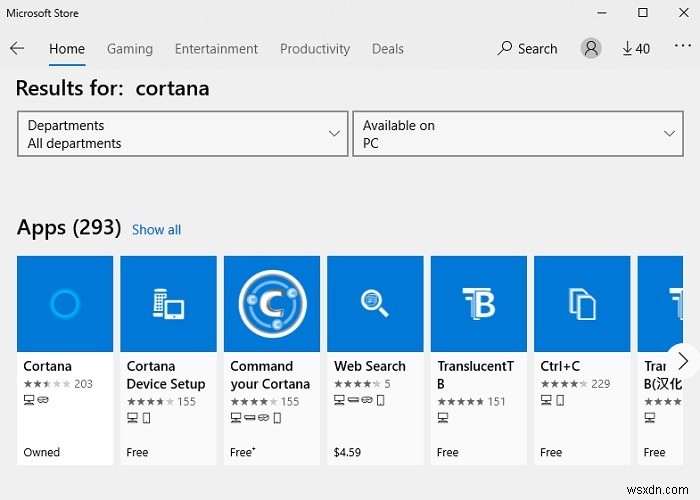700x500 pixels.
Task: Open the See more ellipsis menu
Action: 683,45
